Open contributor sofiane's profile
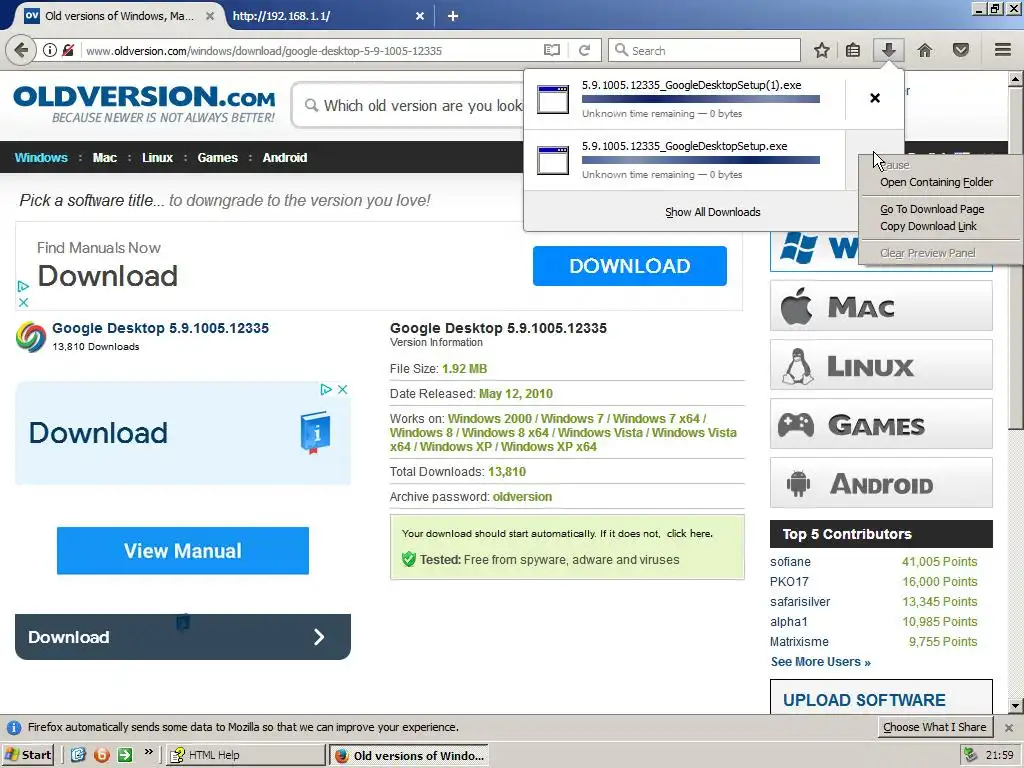 point(790,562)
